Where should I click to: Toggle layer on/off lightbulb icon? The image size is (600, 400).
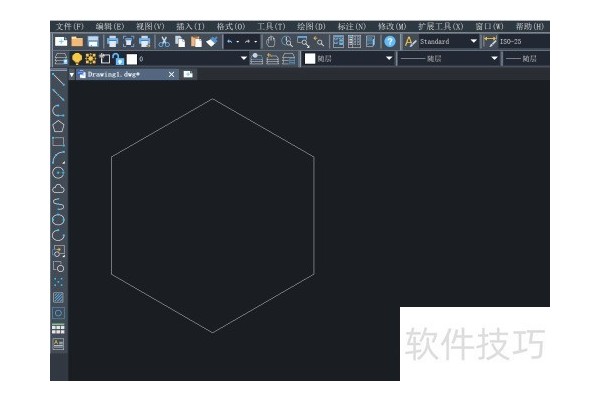(77, 59)
